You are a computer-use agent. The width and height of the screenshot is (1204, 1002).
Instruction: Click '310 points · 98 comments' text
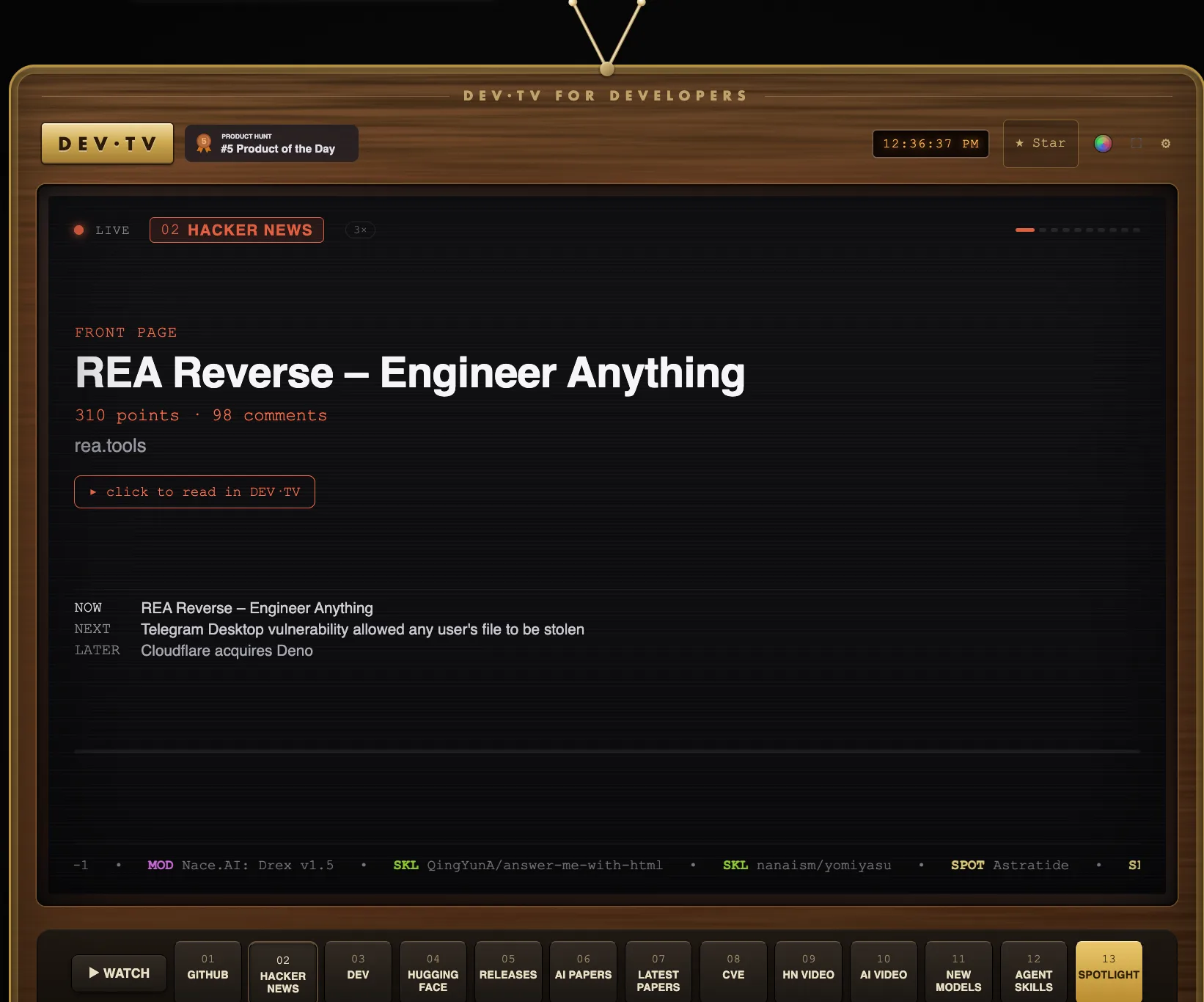coord(201,415)
